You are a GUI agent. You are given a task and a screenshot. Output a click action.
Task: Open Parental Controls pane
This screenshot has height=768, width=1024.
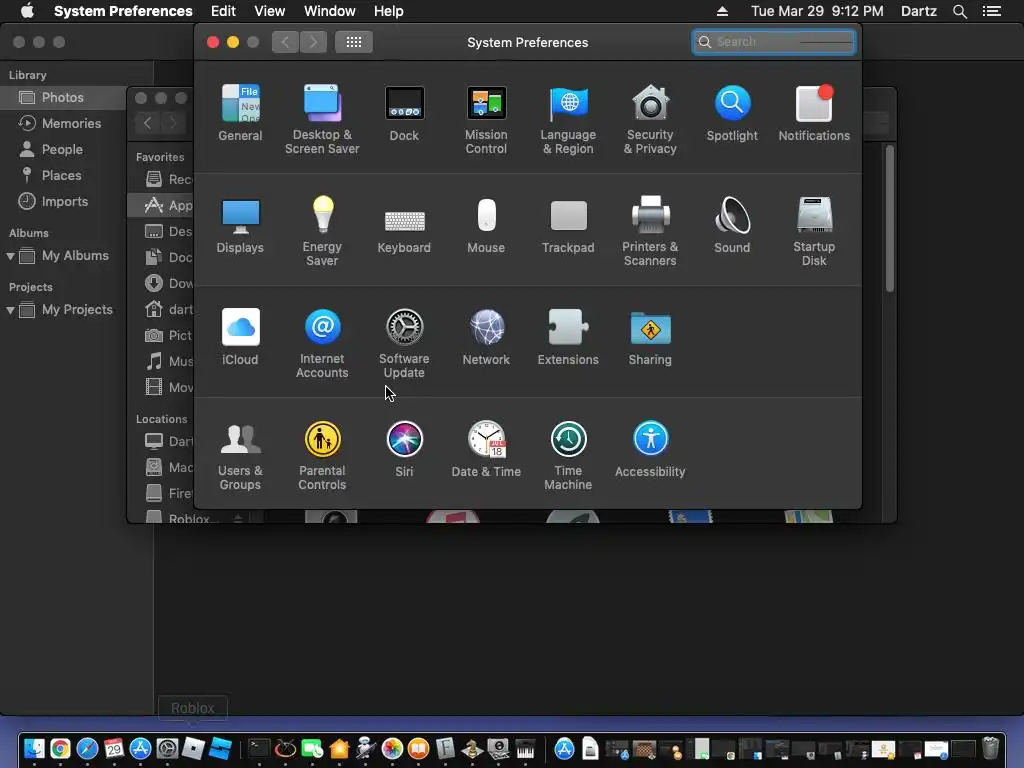click(x=322, y=455)
